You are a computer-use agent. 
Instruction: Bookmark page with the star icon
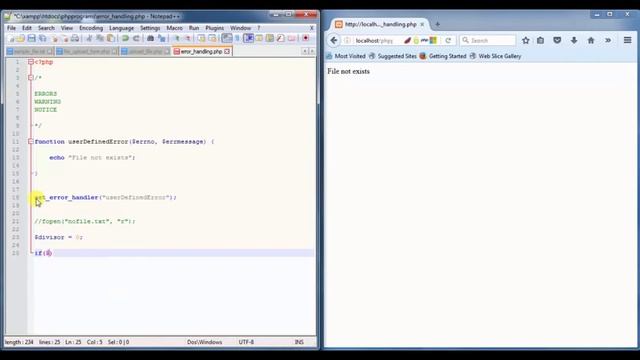(526, 40)
